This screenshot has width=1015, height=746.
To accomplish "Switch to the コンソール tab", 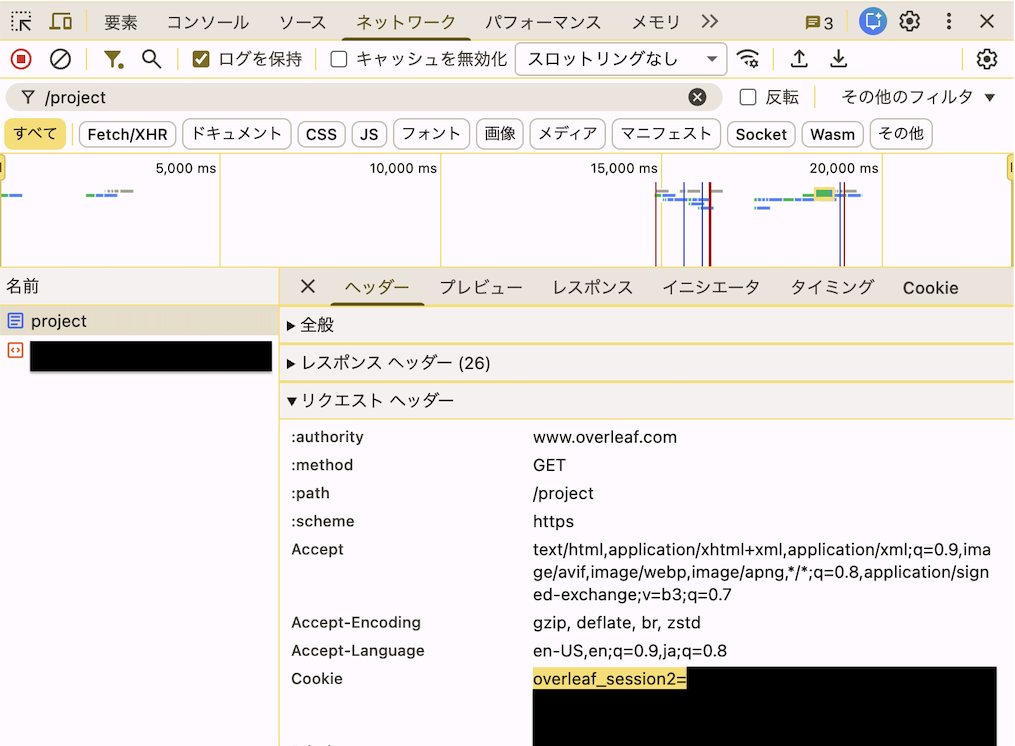I will coord(207,21).
